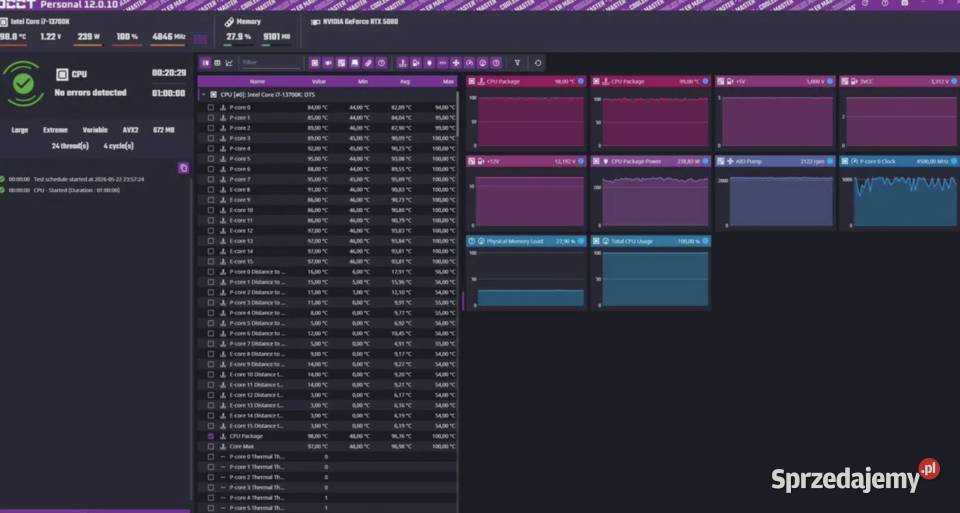Click the copy log icon above the test log
960x513 pixels.
coord(183,168)
